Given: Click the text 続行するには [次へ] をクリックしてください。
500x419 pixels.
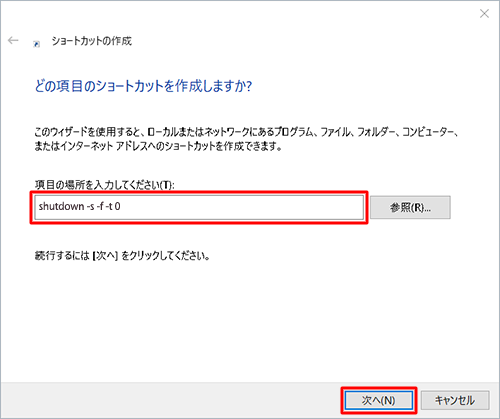Looking at the screenshot, I should coord(122,256).
